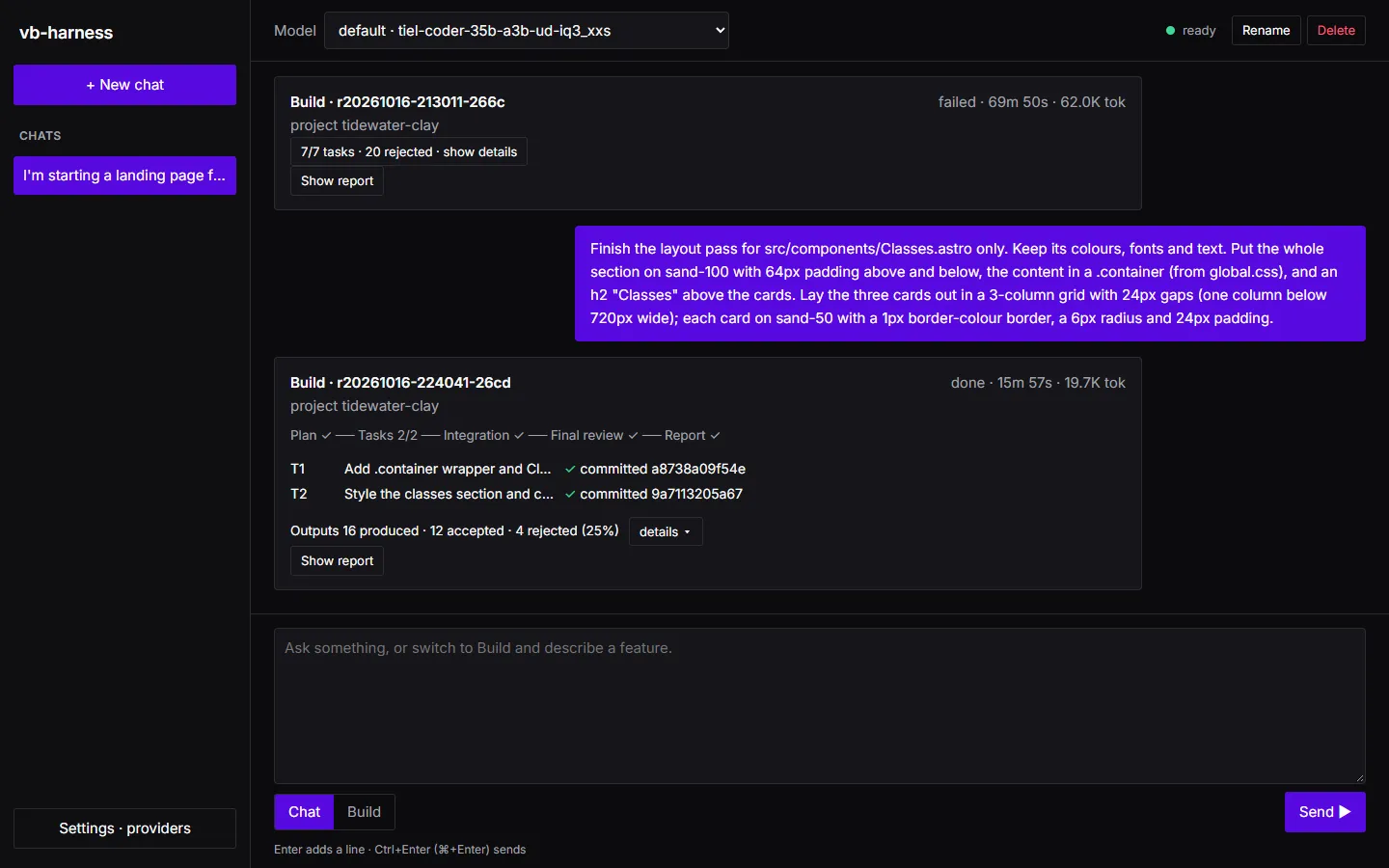
Task: Focus the message input box
Action: point(820,706)
